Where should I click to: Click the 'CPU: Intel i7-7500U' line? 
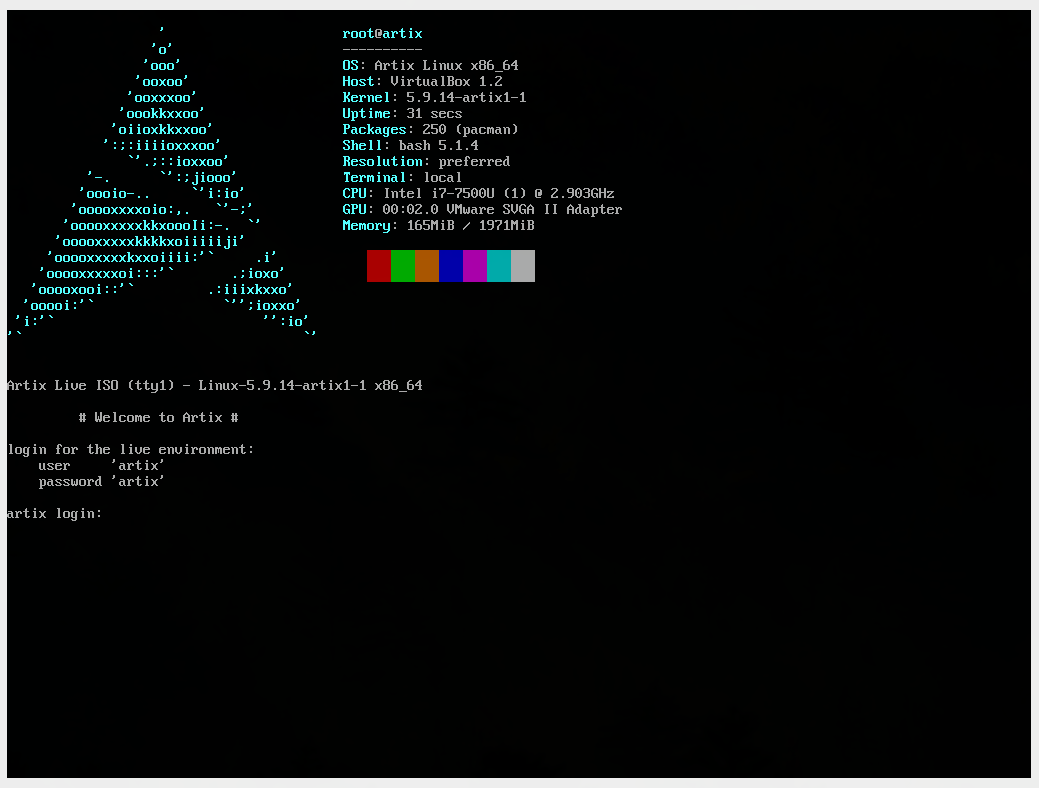pos(478,193)
